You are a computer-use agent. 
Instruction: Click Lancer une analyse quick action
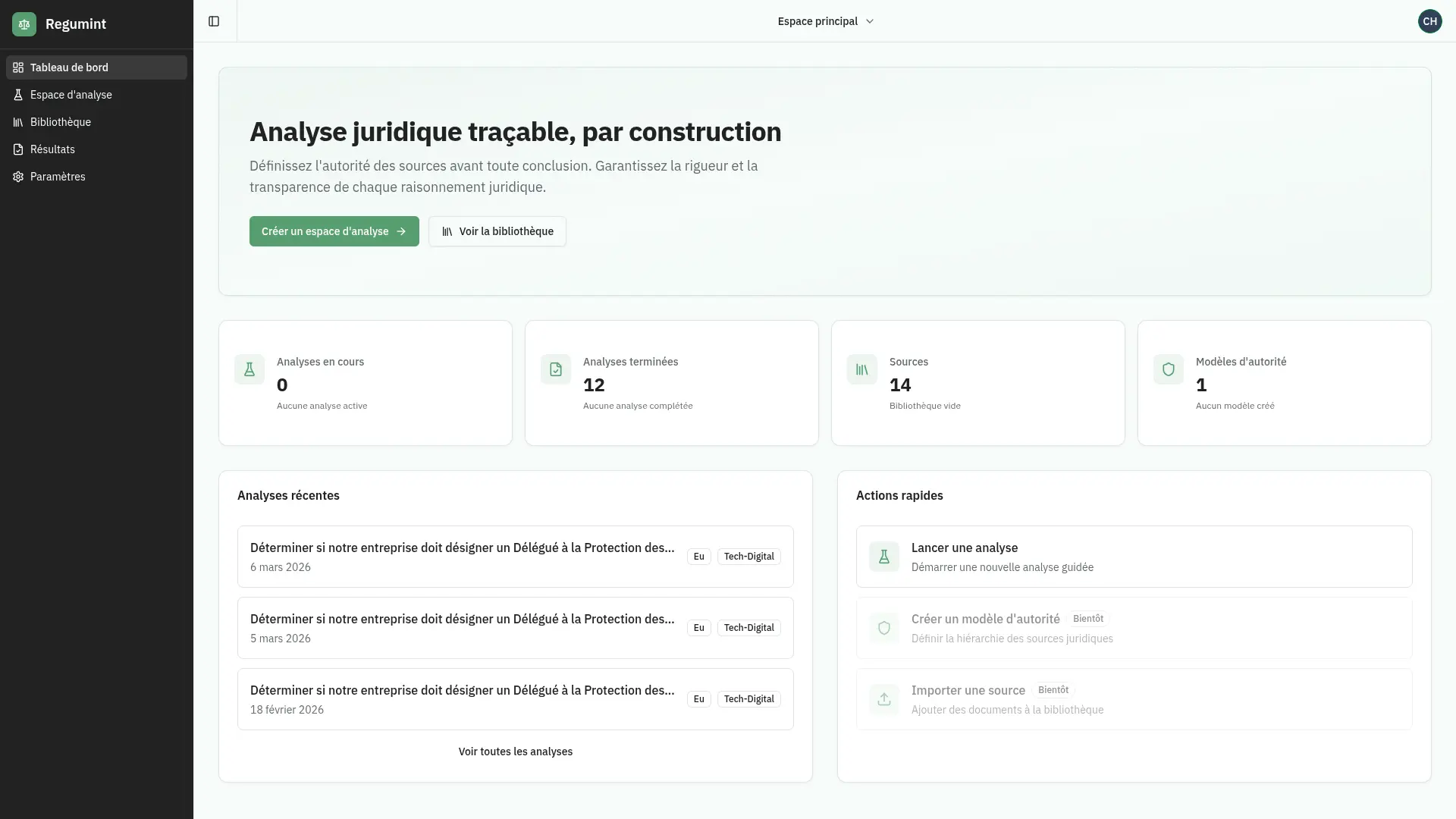click(x=1134, y=557)
